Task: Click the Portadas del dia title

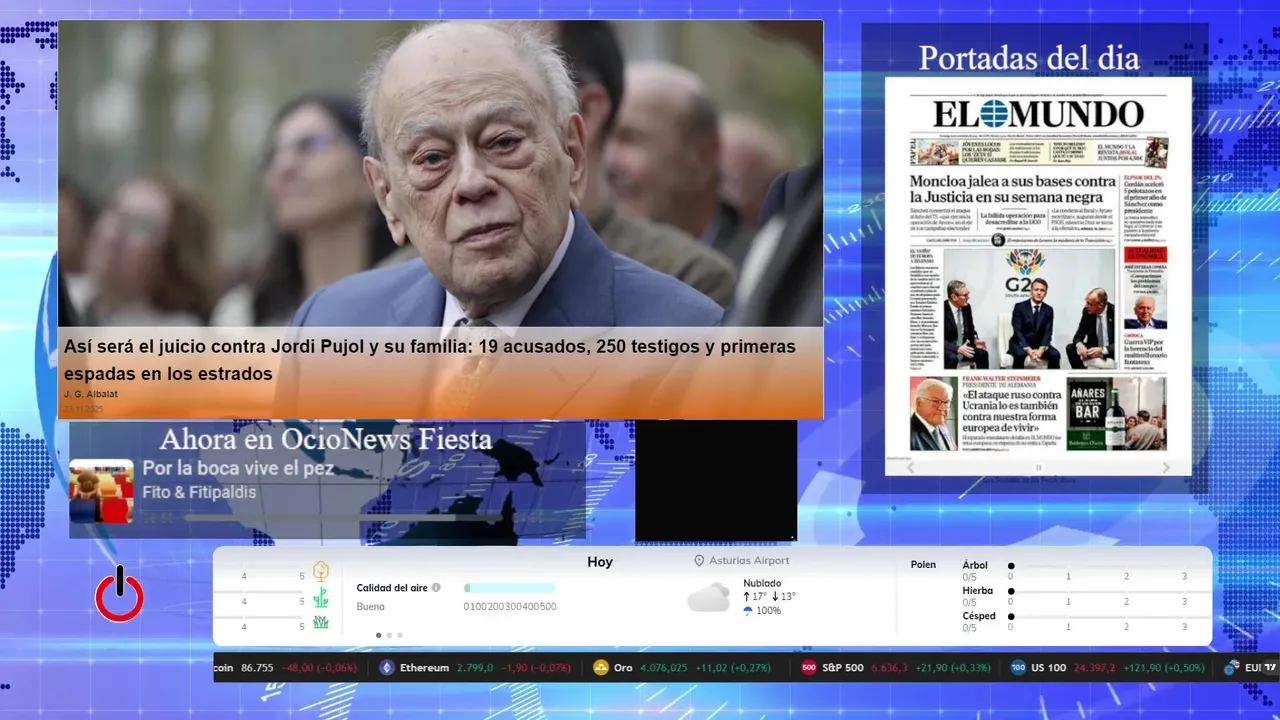Action: (x=1029, y=57)
